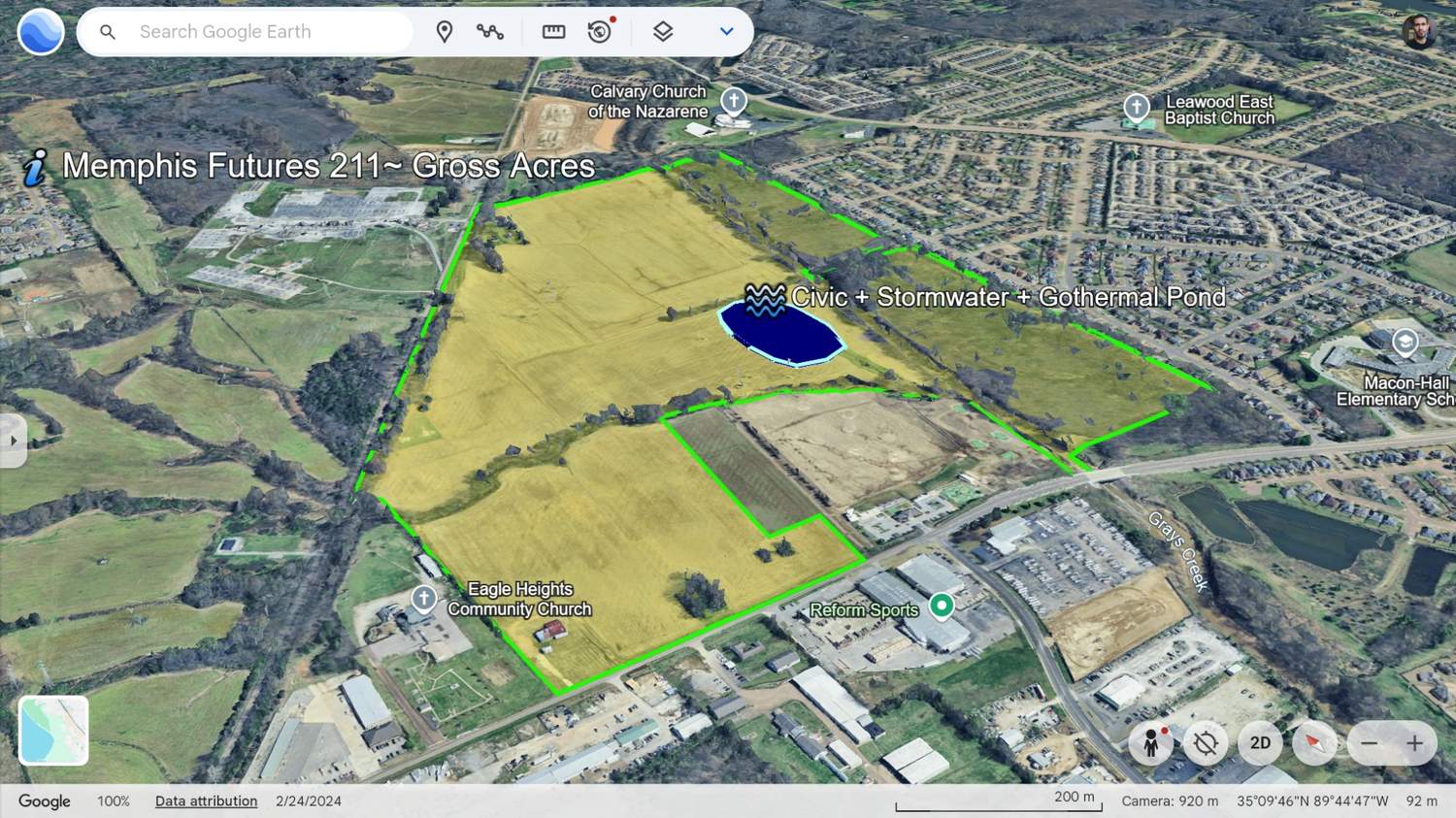Open the overview minimap thumbnail
This screenshot has width=1456, height=818.
pos(53,731)
